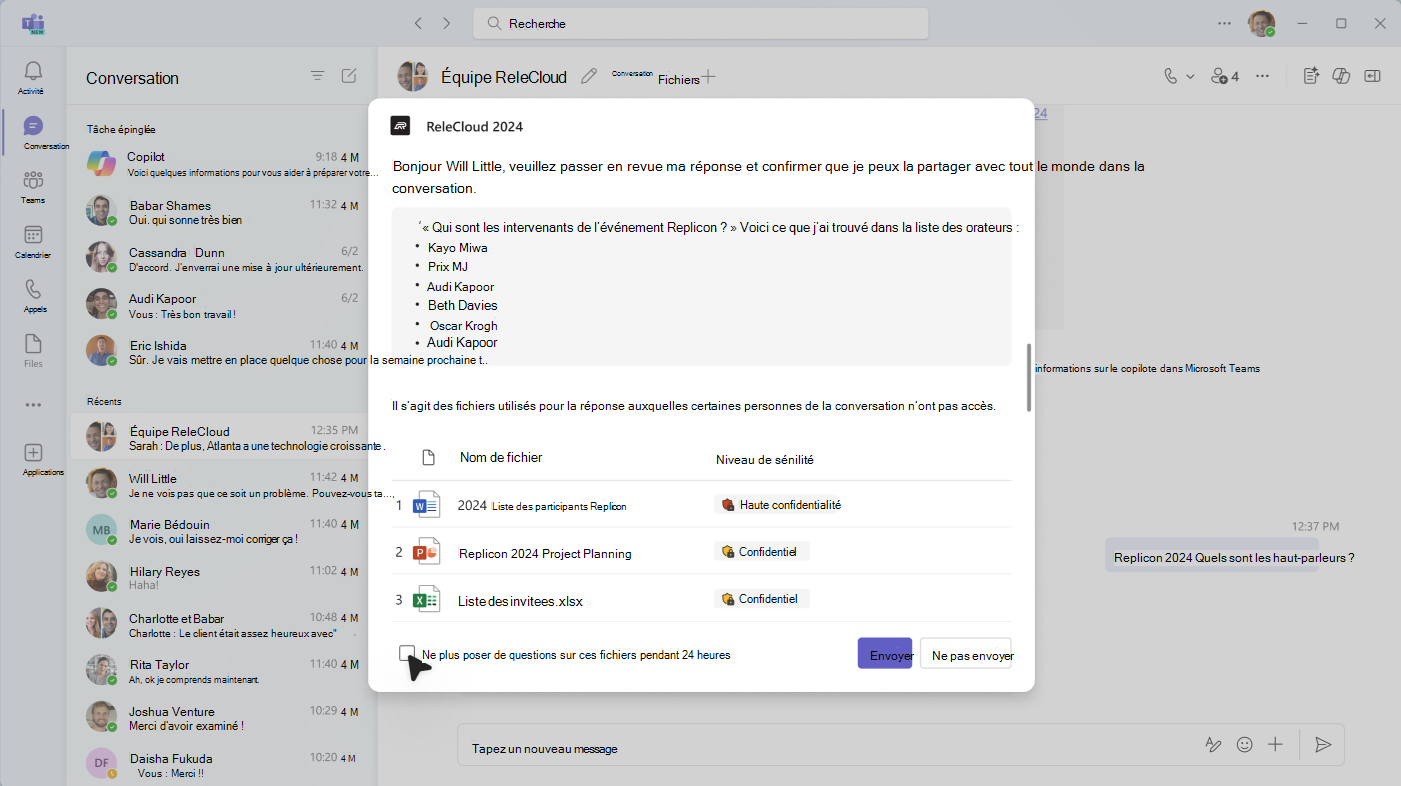Open the Files icon in sidebar
Image resolution: width=1401 pixels, height=786 pixels.
33,343
